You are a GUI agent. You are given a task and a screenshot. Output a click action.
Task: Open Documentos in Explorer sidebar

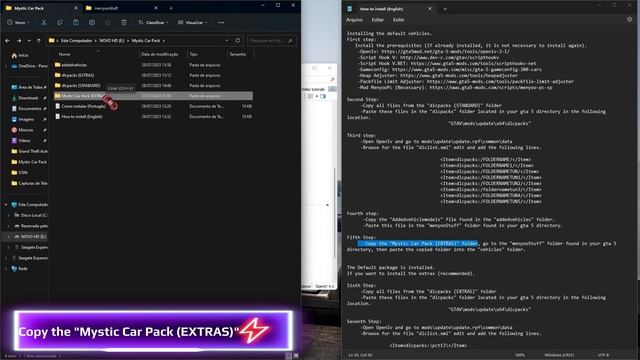(27, 109)
